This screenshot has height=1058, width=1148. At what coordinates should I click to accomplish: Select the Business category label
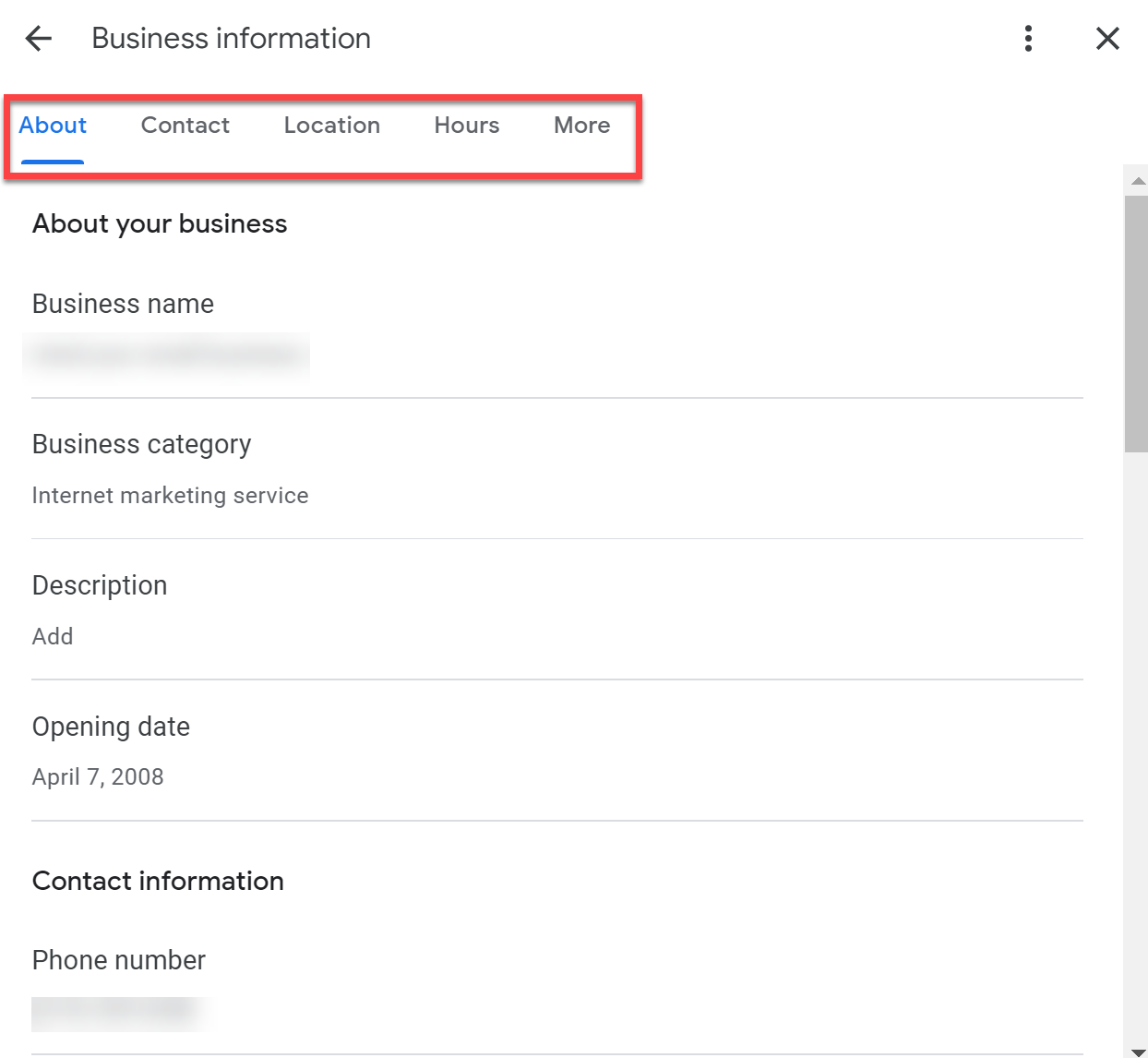141,444
